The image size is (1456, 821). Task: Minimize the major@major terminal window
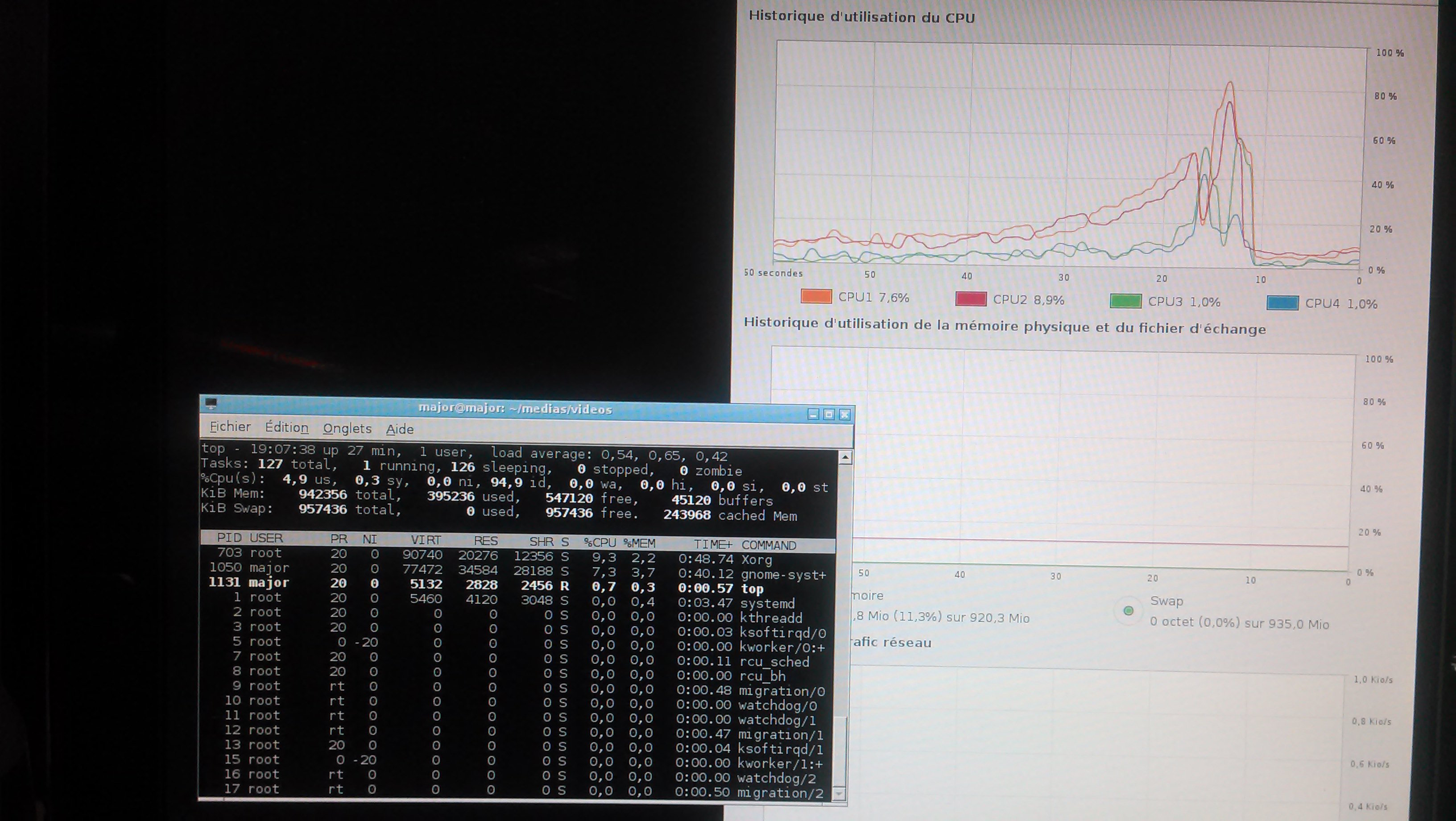click(x=813, y=414)
